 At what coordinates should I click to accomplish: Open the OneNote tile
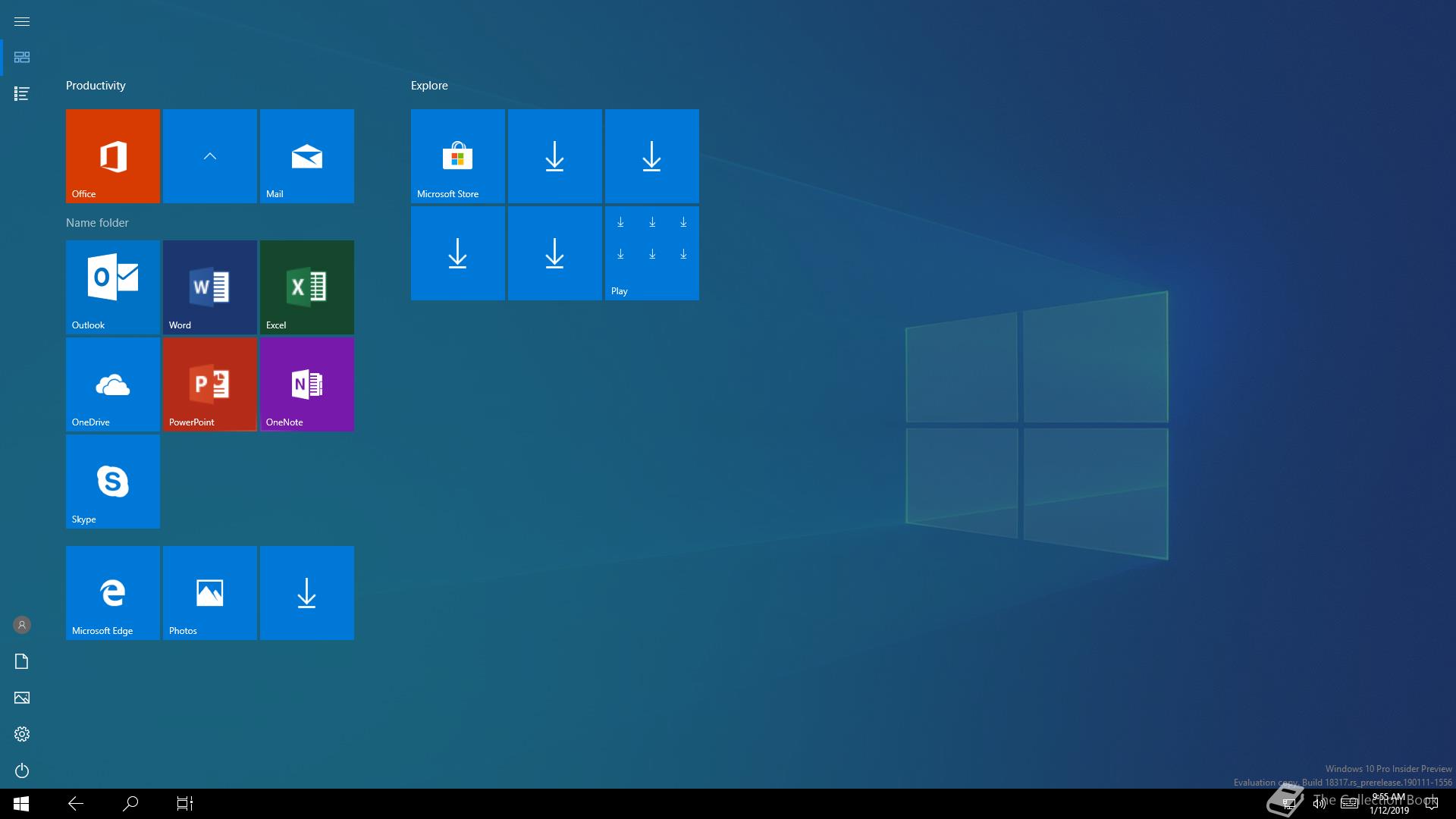[307, 384]
